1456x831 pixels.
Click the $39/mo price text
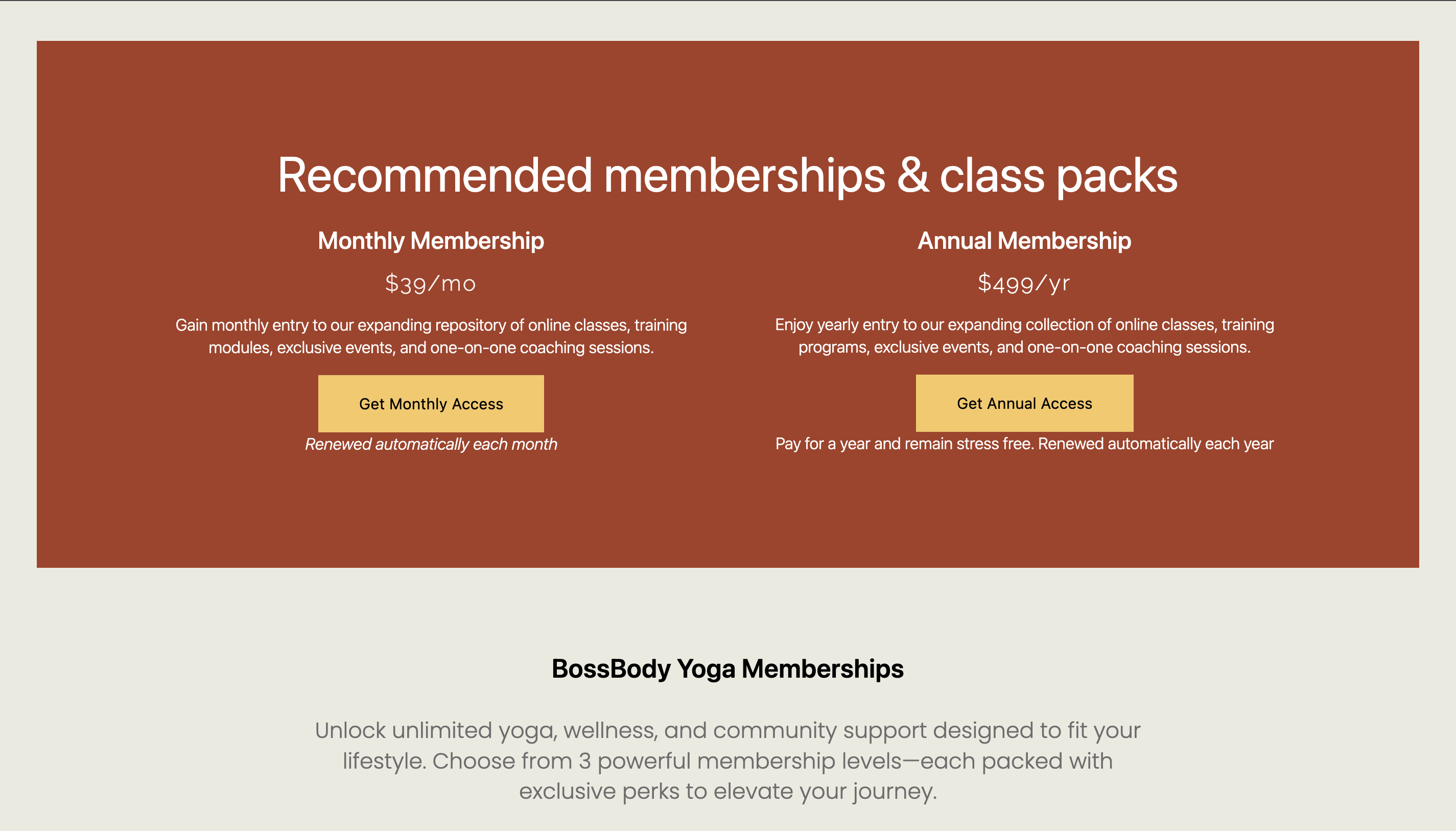click(x=431, y=283)
